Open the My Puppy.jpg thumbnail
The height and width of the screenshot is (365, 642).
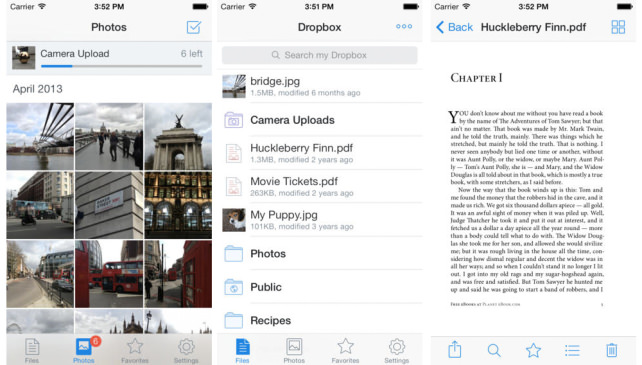point(234,220)
